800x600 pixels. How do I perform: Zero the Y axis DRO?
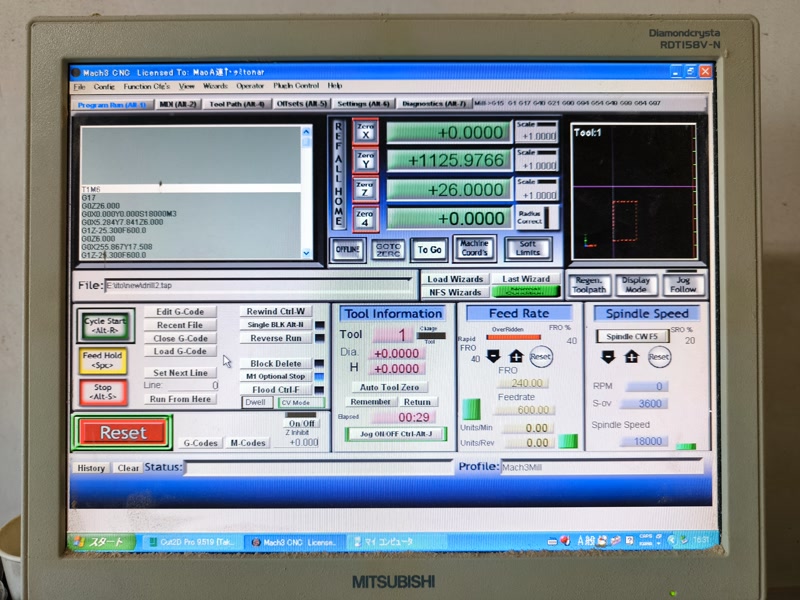point(365,161)
